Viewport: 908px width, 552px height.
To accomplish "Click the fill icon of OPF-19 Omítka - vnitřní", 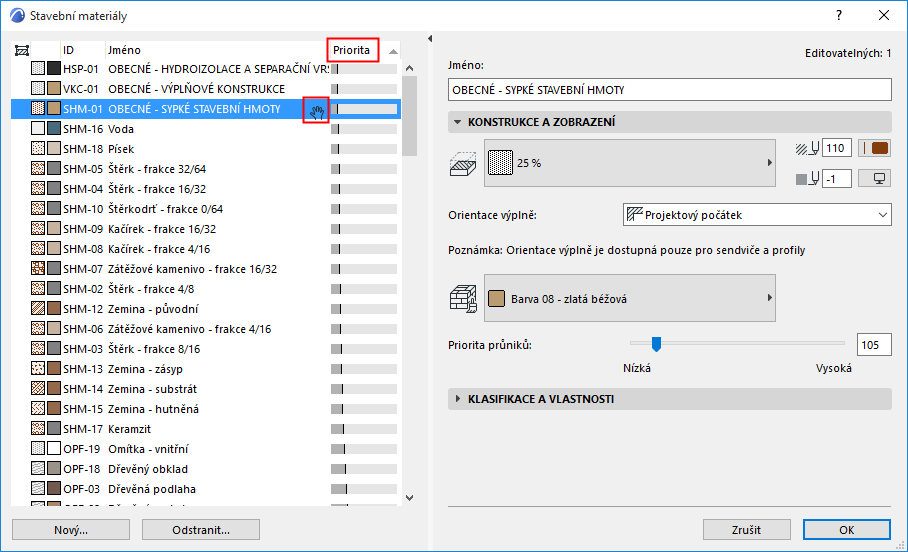I will [38, 449].
